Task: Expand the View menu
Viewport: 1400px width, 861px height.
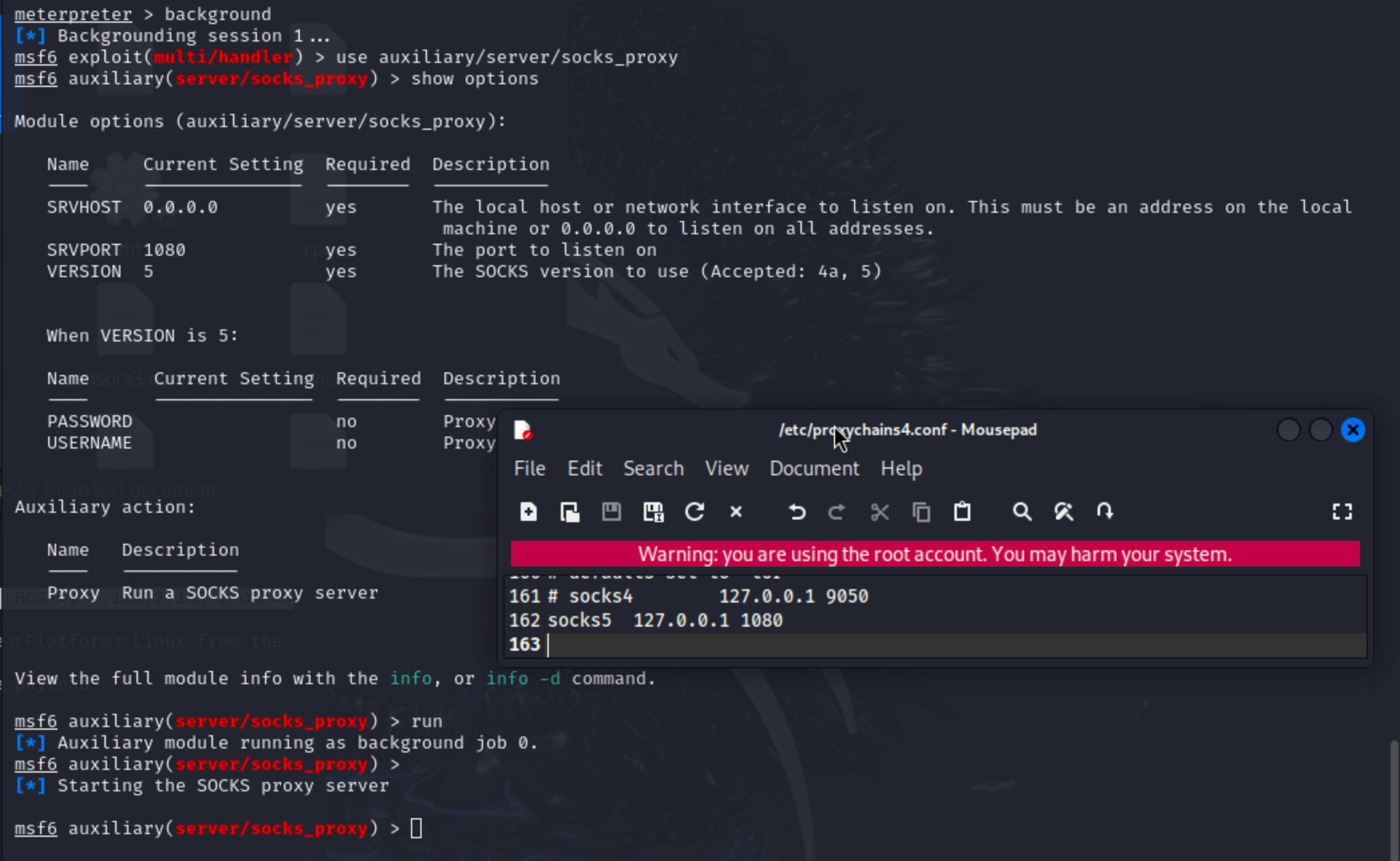Action: click(x=727, y=469)
